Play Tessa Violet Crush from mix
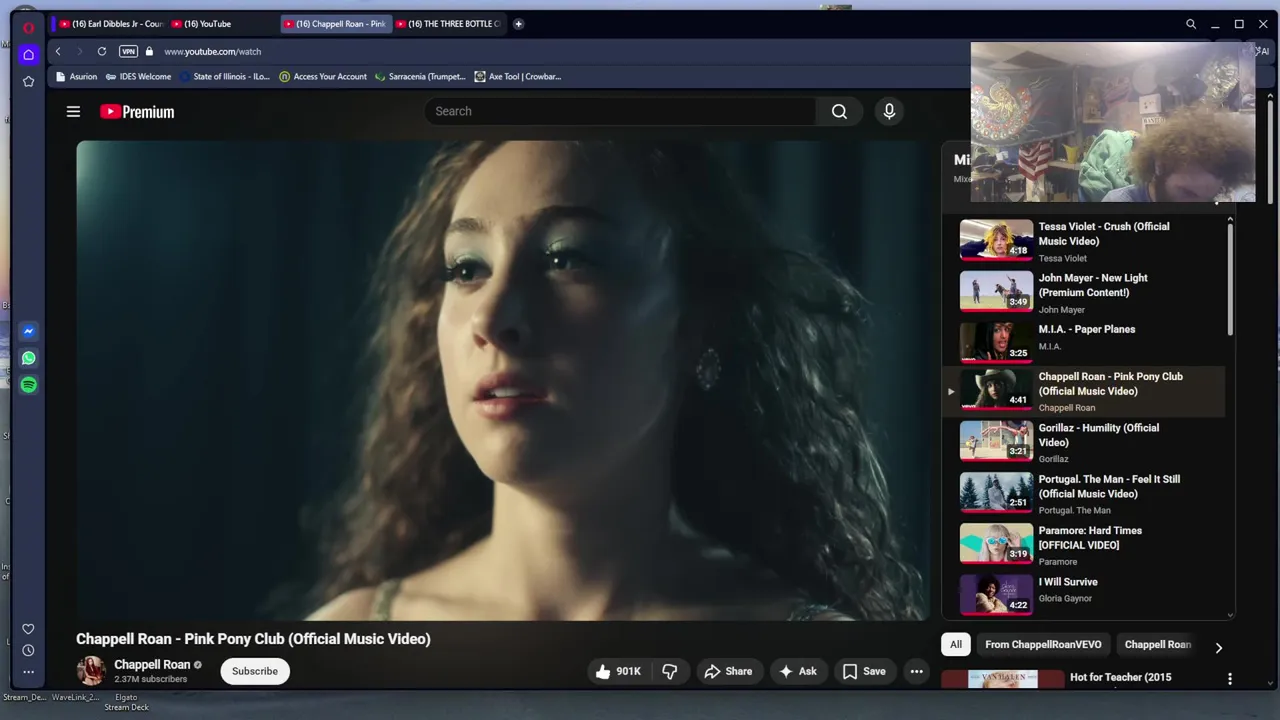The width and height of the screenshot is (1280, 720). 1085,240
